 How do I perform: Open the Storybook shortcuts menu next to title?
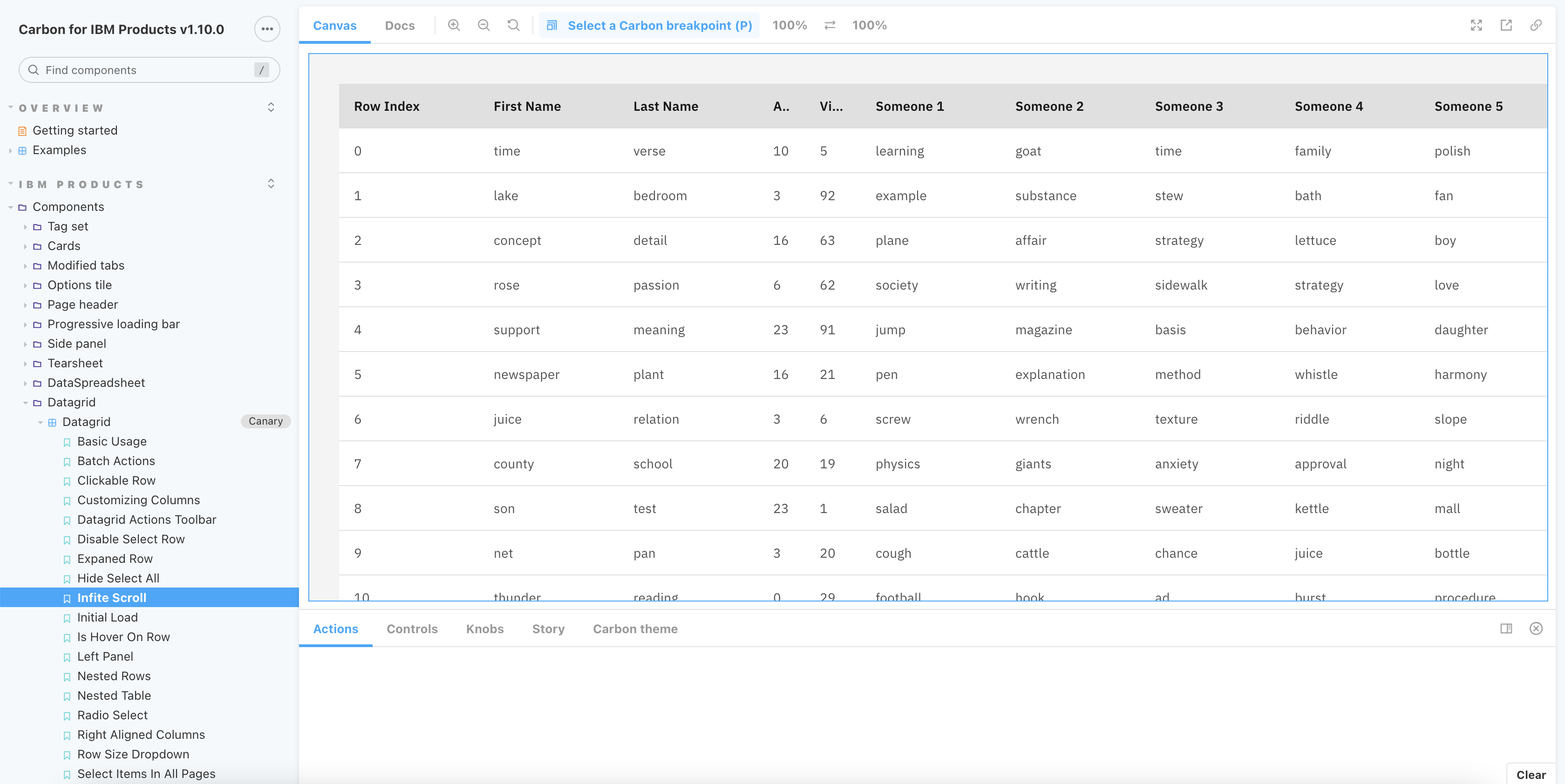click(267, 28)
